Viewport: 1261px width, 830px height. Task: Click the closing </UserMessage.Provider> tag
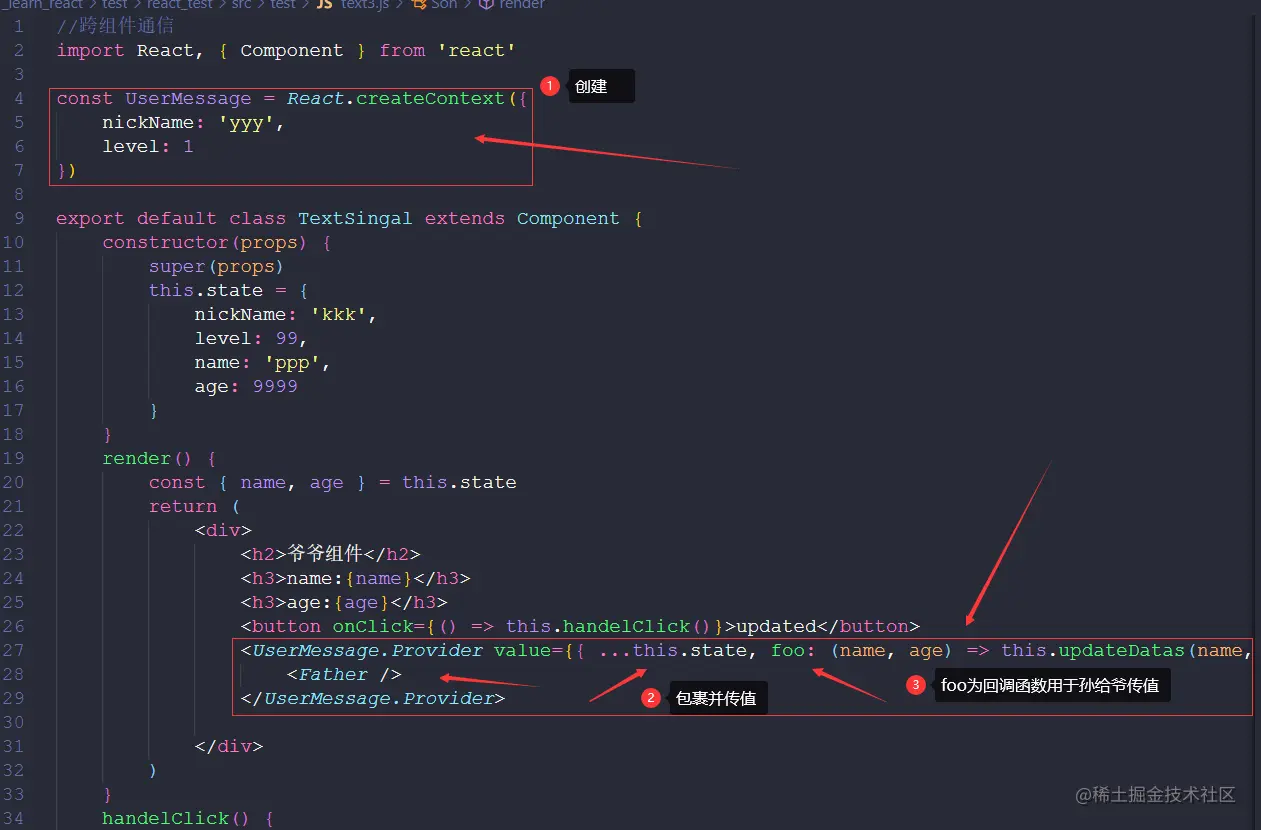pos(373,698)
